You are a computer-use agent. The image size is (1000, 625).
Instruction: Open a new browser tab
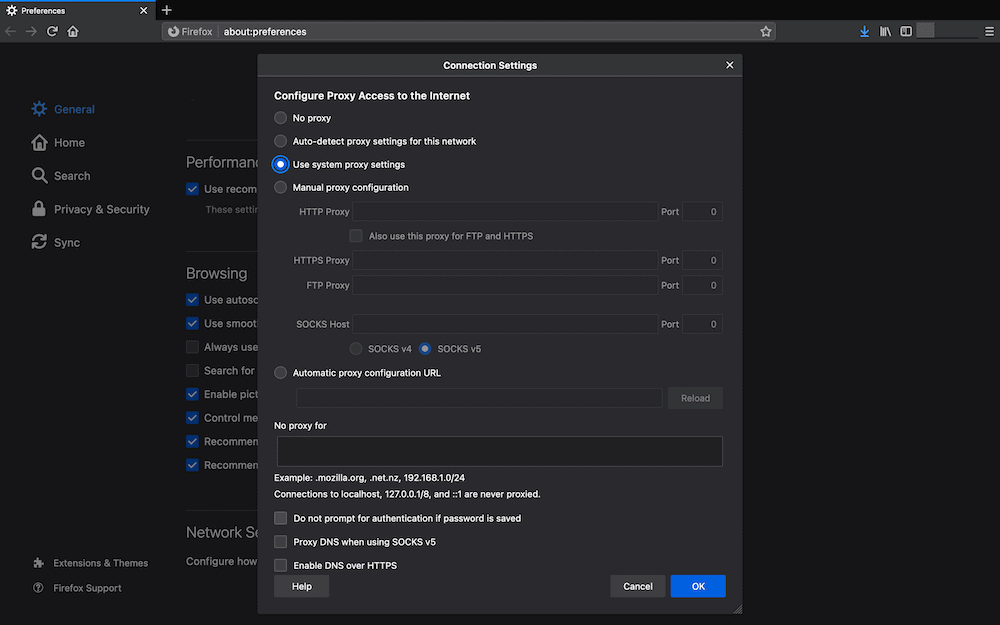point(166,10)
